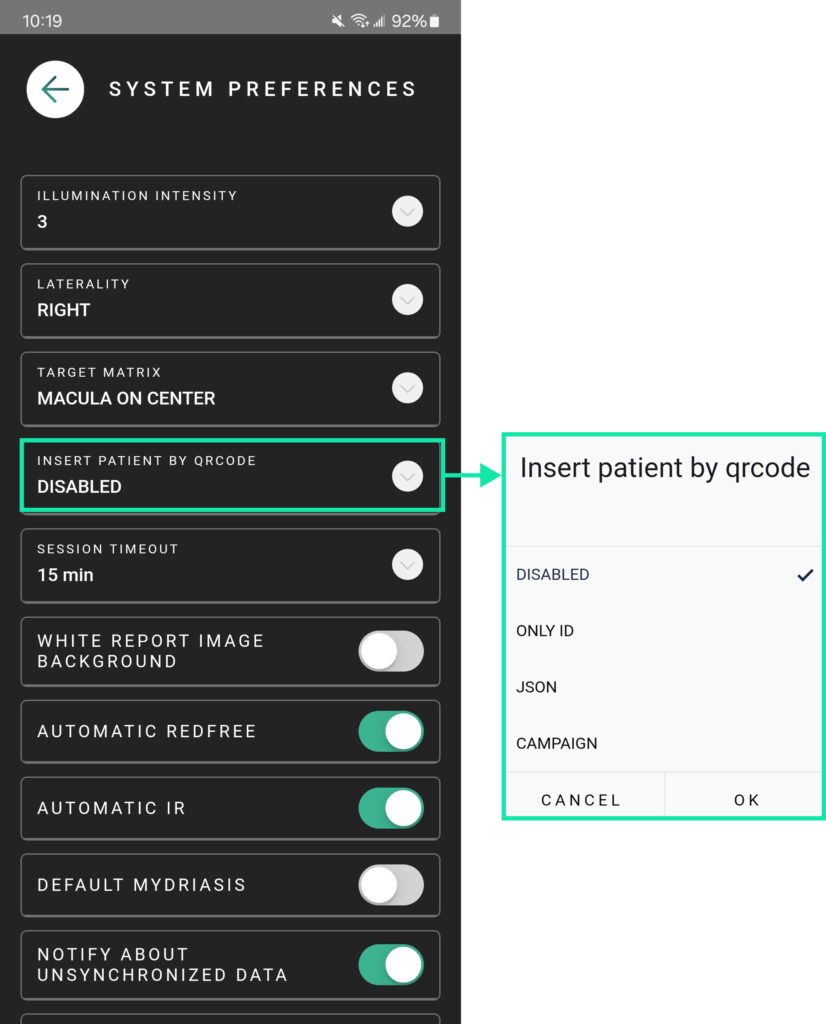This screenshot has height=1024, width=826.
Task: Tap the muted sound status icon
Action: tap(338, 21)
